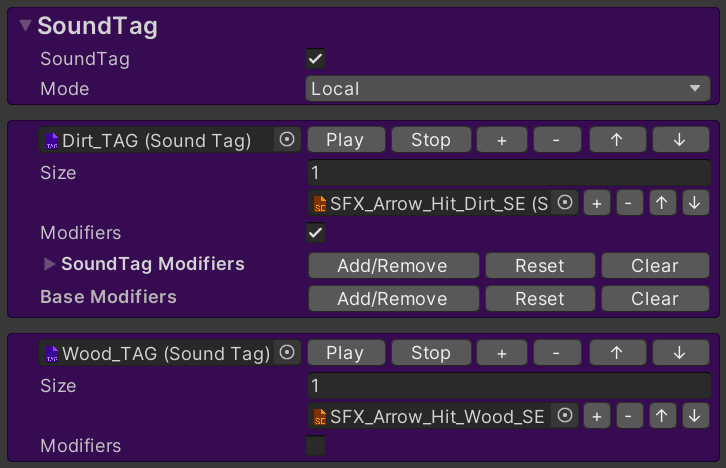
Task: Open the Mode dropdown set to Local
Action: pyautogui.click(x=507, y=89)
